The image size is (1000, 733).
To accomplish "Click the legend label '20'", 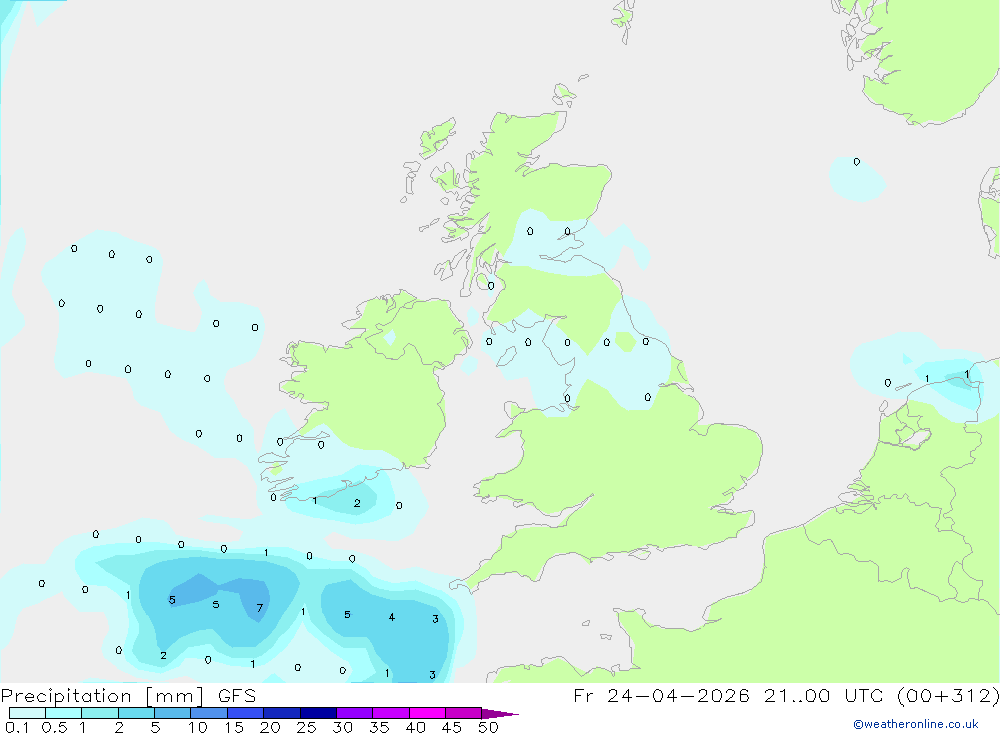I will (x=270, y=727).
